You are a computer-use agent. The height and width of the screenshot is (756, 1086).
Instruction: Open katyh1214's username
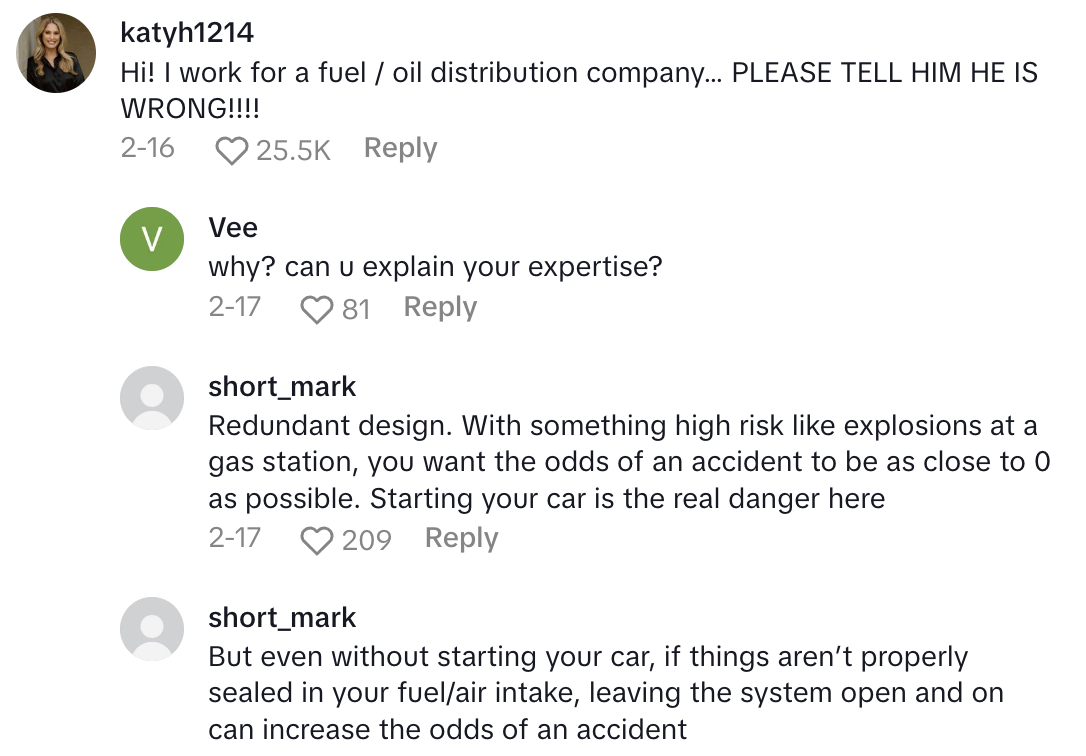(187, 32)
